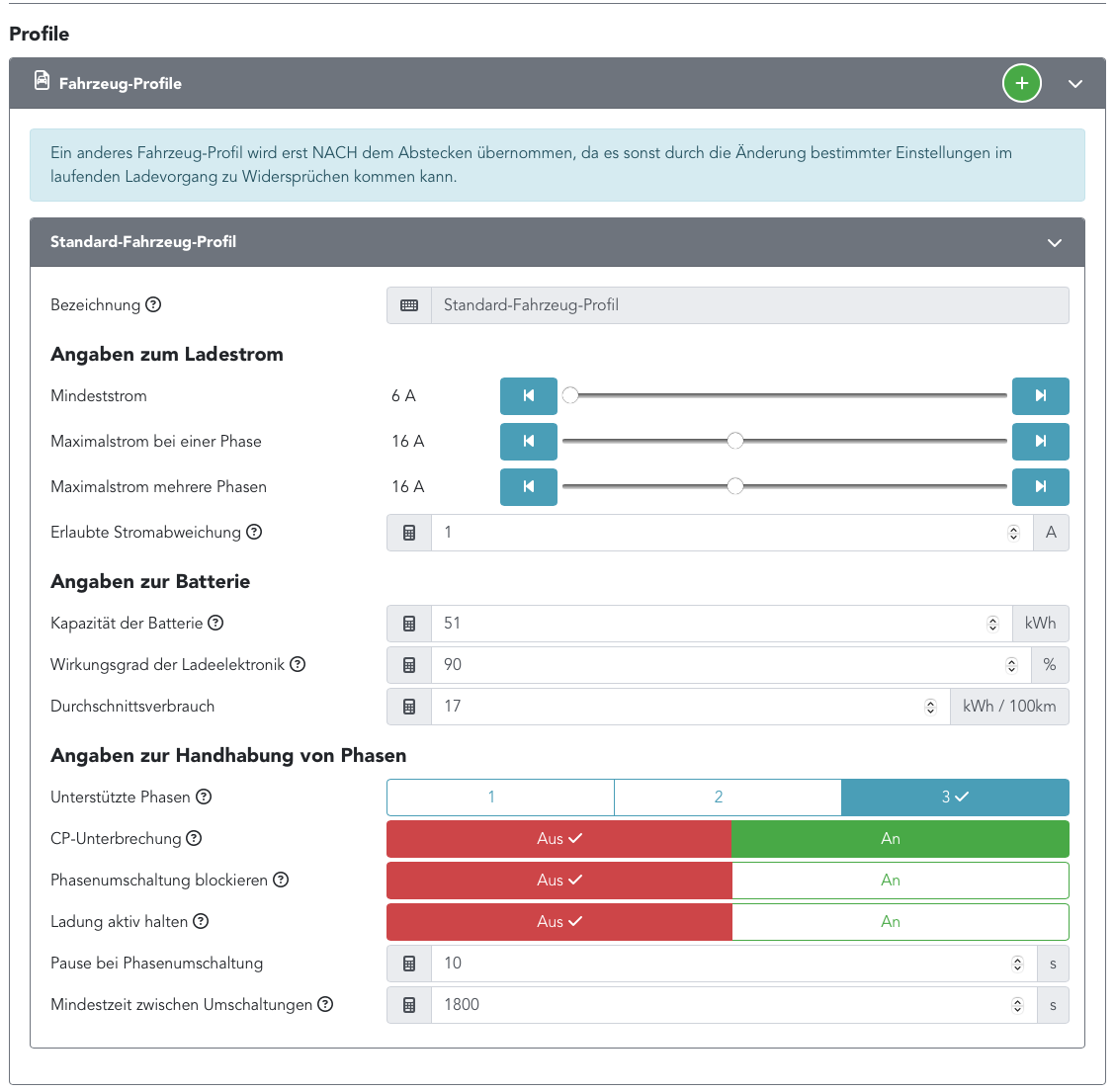Set CP-Unterbrechung to Aus

(x=558, y=839)
